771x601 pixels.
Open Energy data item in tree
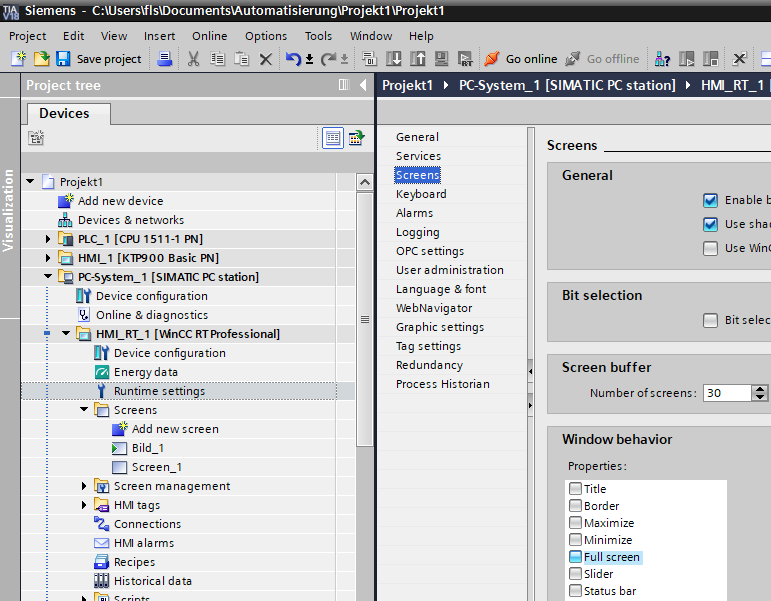tap(145, 372)
